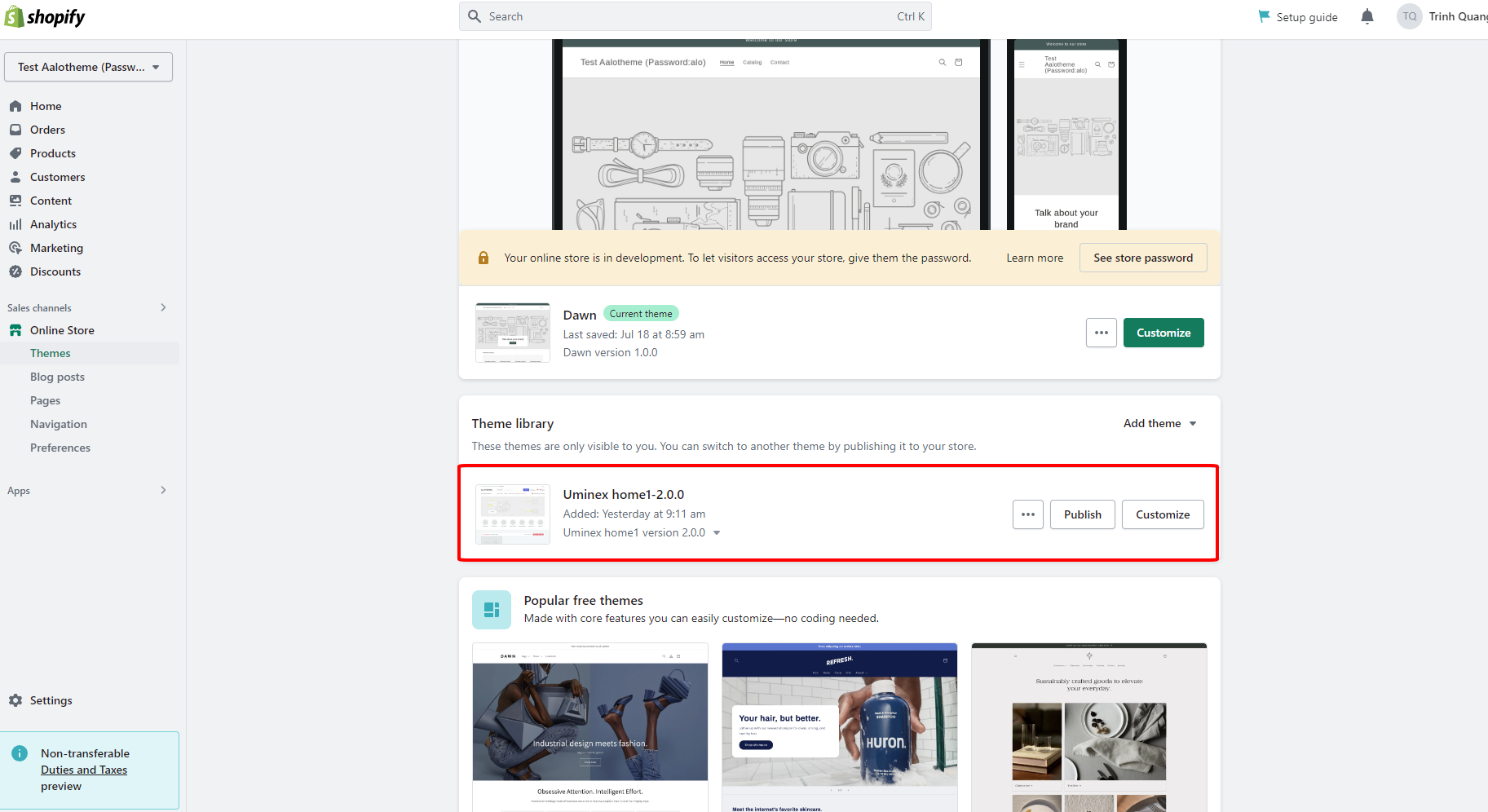Click the Orders inbox icon
The height and width of the screenshot is (812, 1488).
pos(15,130)
